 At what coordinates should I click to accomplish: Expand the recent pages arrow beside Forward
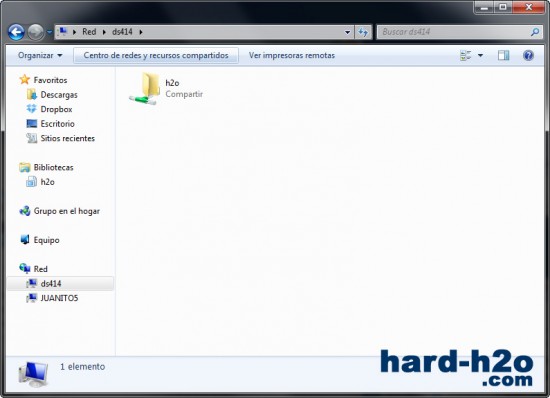click(49, 32)
